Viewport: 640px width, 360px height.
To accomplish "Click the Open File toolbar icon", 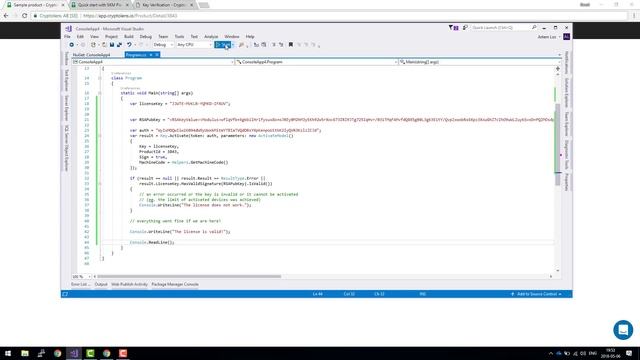I will pyautogui.click(x=104, y=44).
